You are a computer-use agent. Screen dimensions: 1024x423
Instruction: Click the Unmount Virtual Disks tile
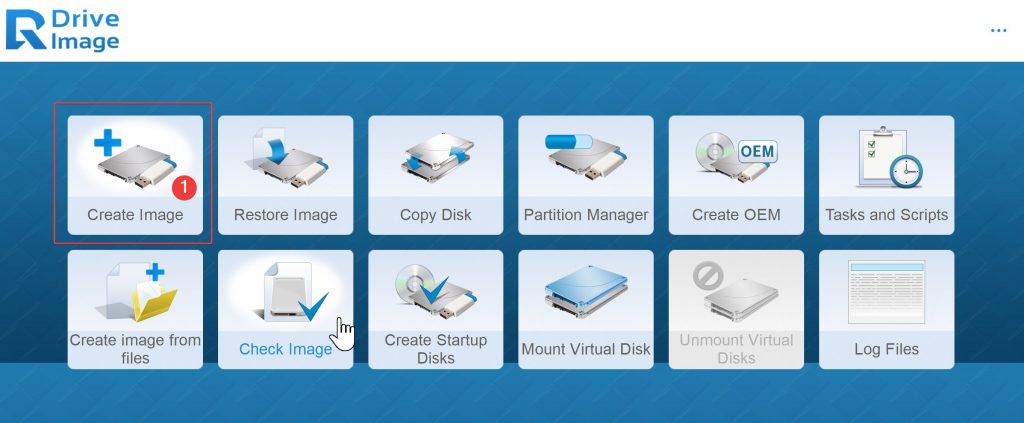point(736,309)
